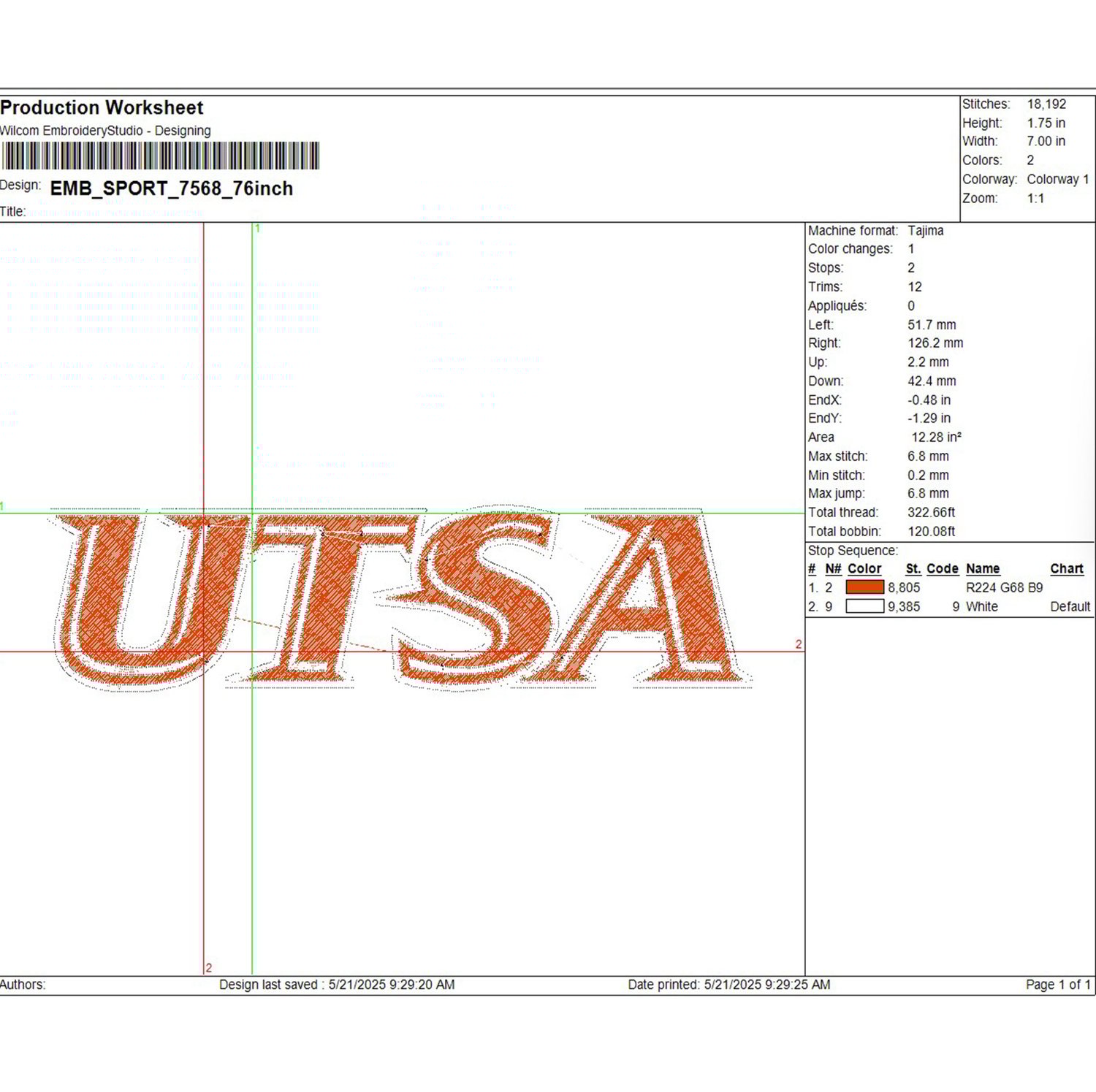Select the stitch count "8,805"
Image resolution: width=1096 pixels, height=1092 pixels.
pos(904,588)
